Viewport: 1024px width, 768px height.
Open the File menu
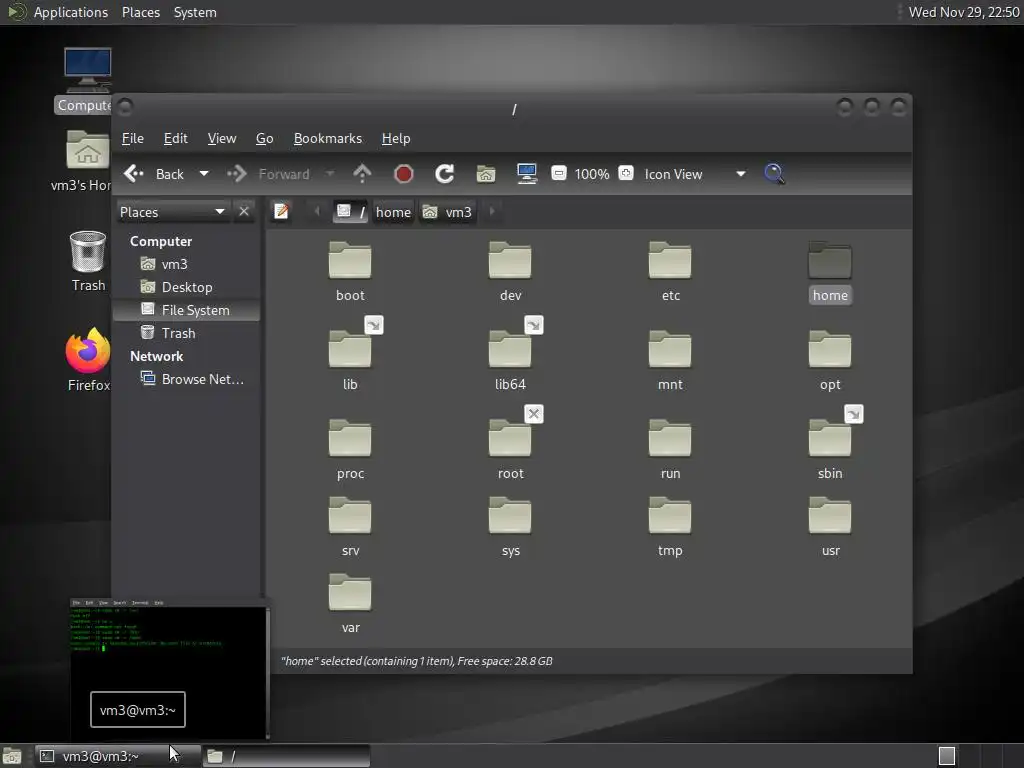[133, 138]
